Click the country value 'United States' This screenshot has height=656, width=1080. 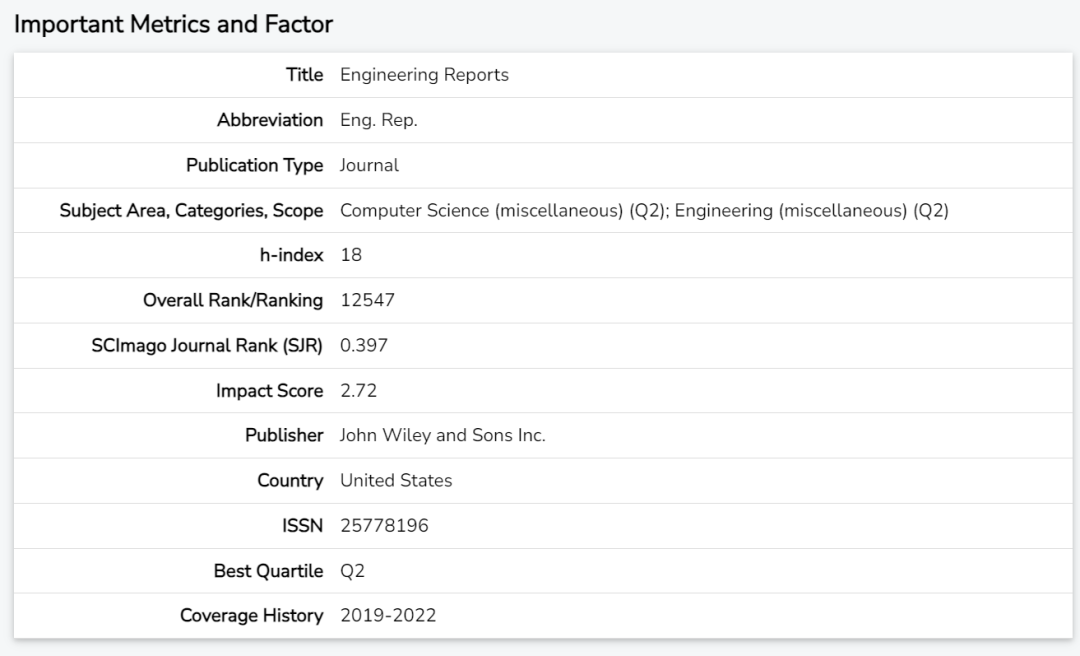point(396,480)
